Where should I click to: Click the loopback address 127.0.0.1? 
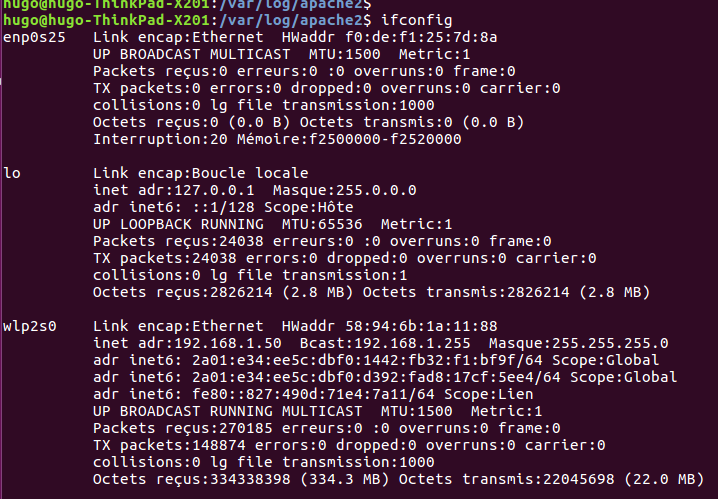(x=214, y=190)
